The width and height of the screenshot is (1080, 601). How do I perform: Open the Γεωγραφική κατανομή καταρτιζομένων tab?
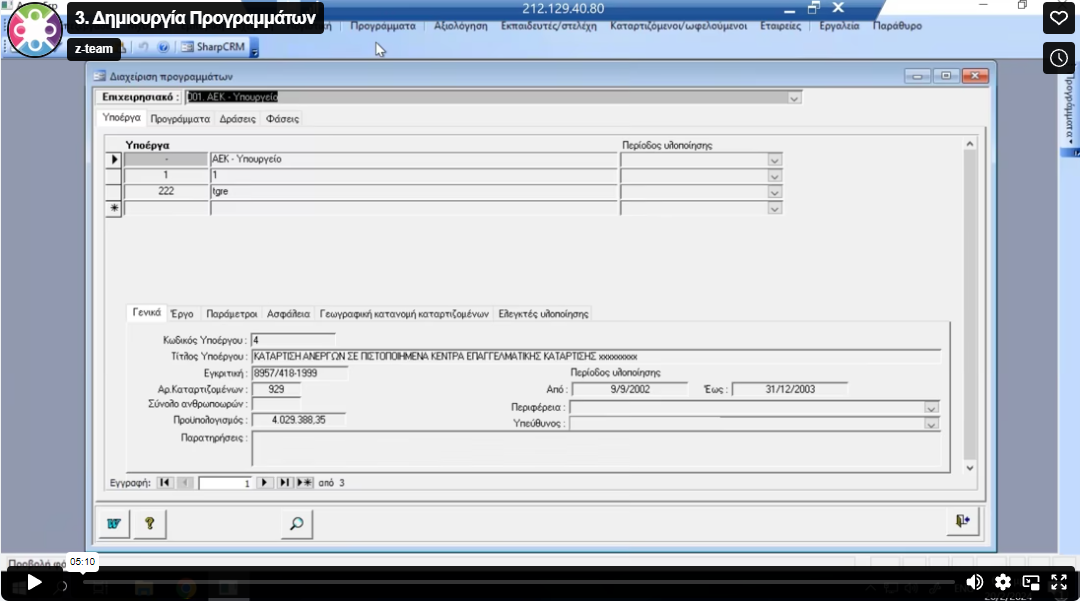coord(405,314)
